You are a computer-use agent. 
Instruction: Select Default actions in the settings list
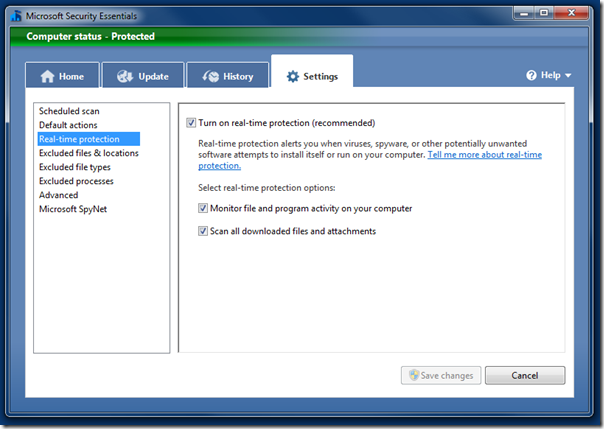(68, 125)
